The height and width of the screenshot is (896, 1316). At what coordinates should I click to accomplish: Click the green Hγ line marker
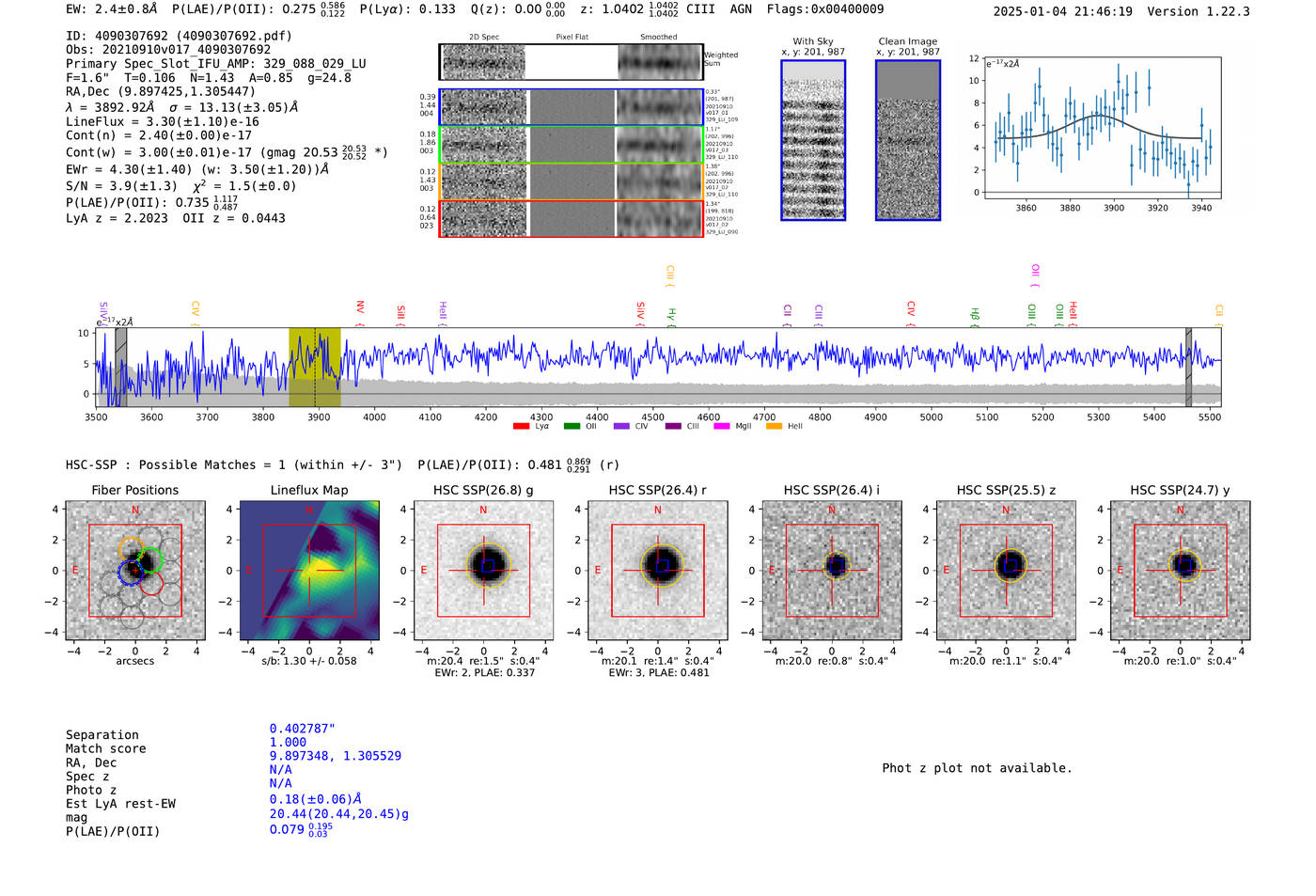tap(671, 317)
